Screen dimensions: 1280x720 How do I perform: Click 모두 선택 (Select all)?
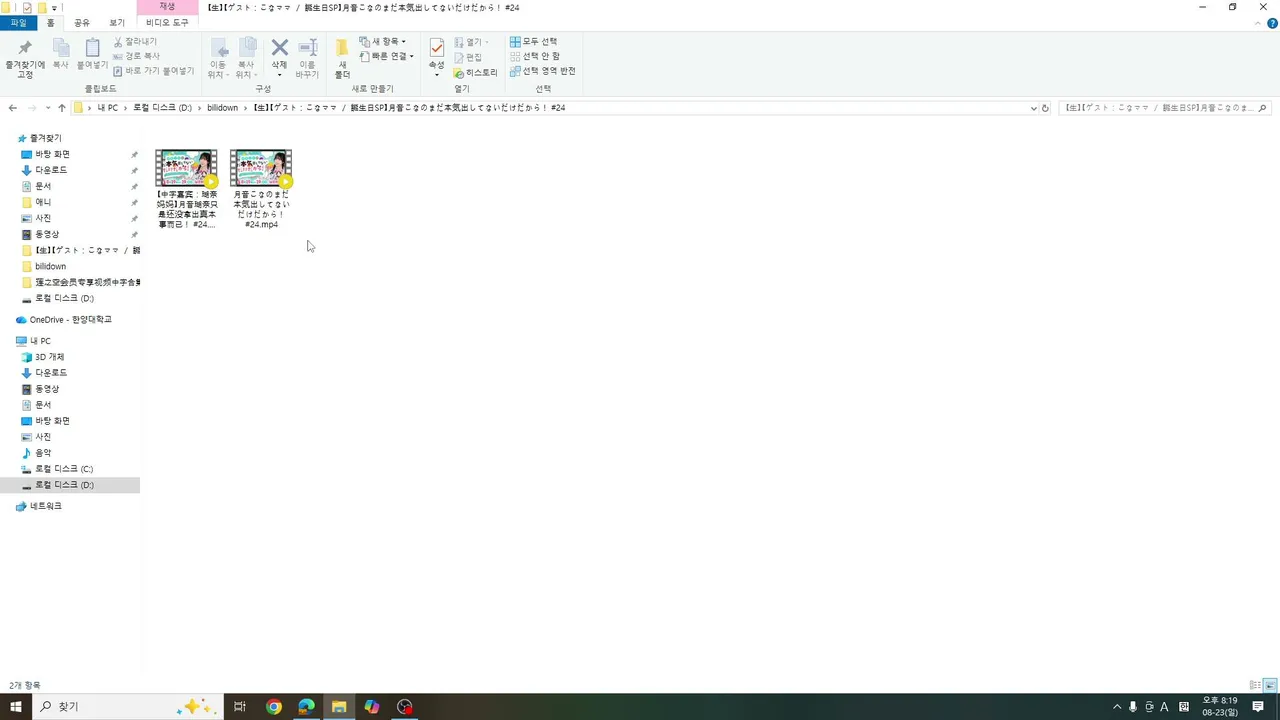(533, 42)
